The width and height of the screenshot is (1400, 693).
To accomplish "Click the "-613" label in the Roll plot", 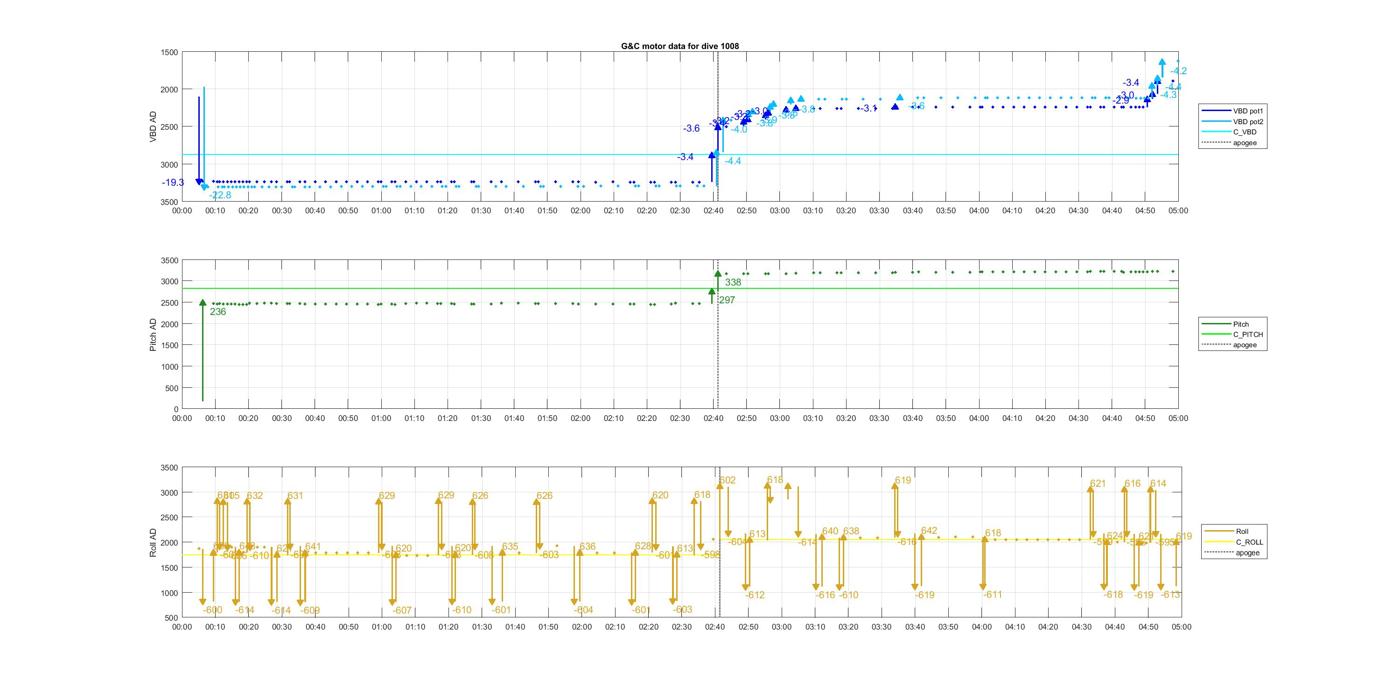I will (x=1171, y=595).
